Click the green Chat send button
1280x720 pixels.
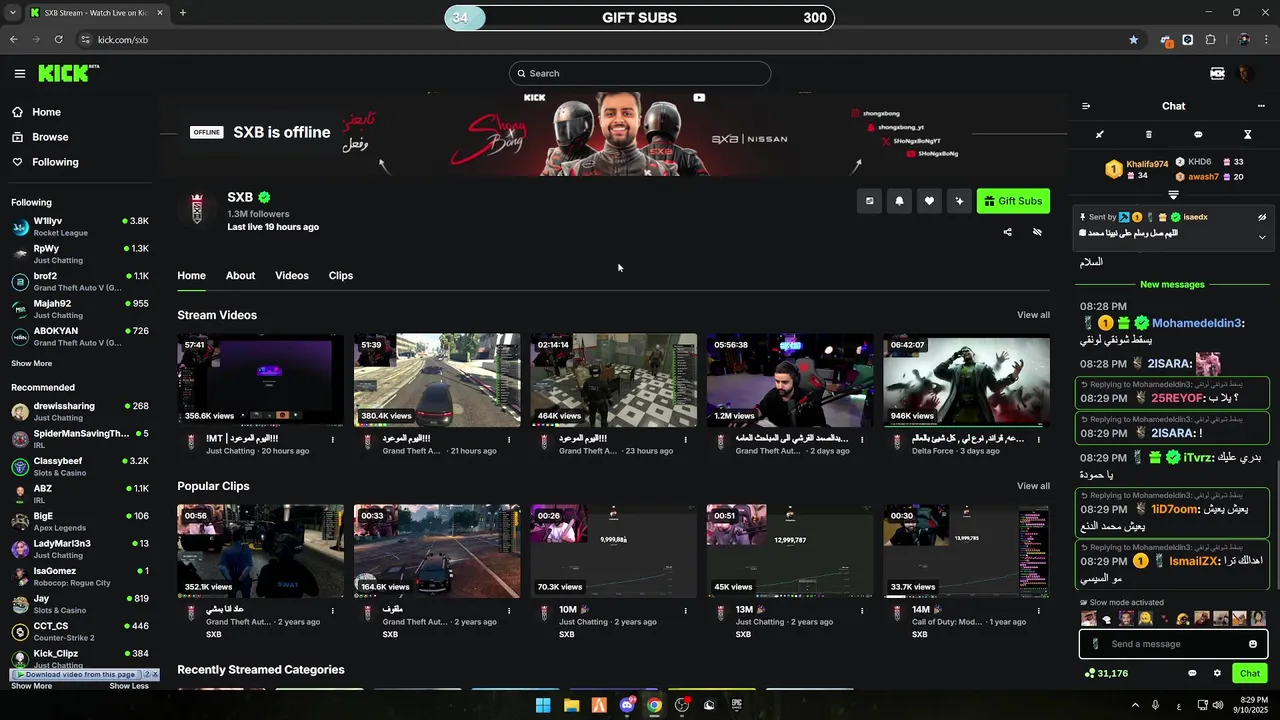click(x=1250, y=673)
